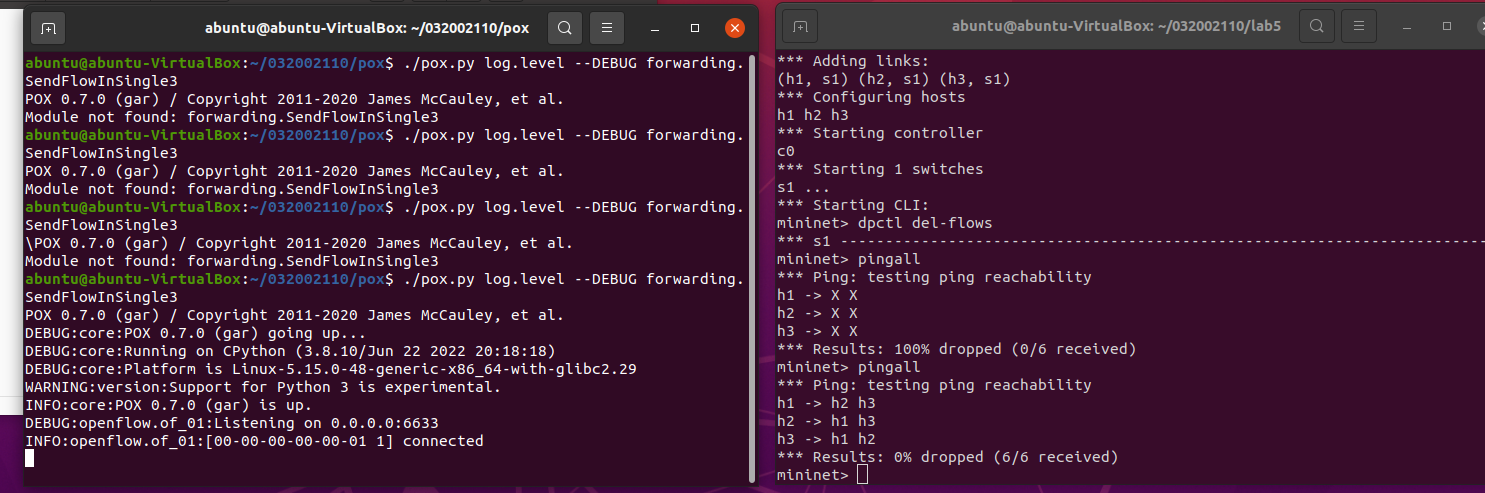The width and height of the screenshot is (1485, 493).
Task: Click the 'Results: 100% dropped (0/6 received)' line
Action: point(957,350)
